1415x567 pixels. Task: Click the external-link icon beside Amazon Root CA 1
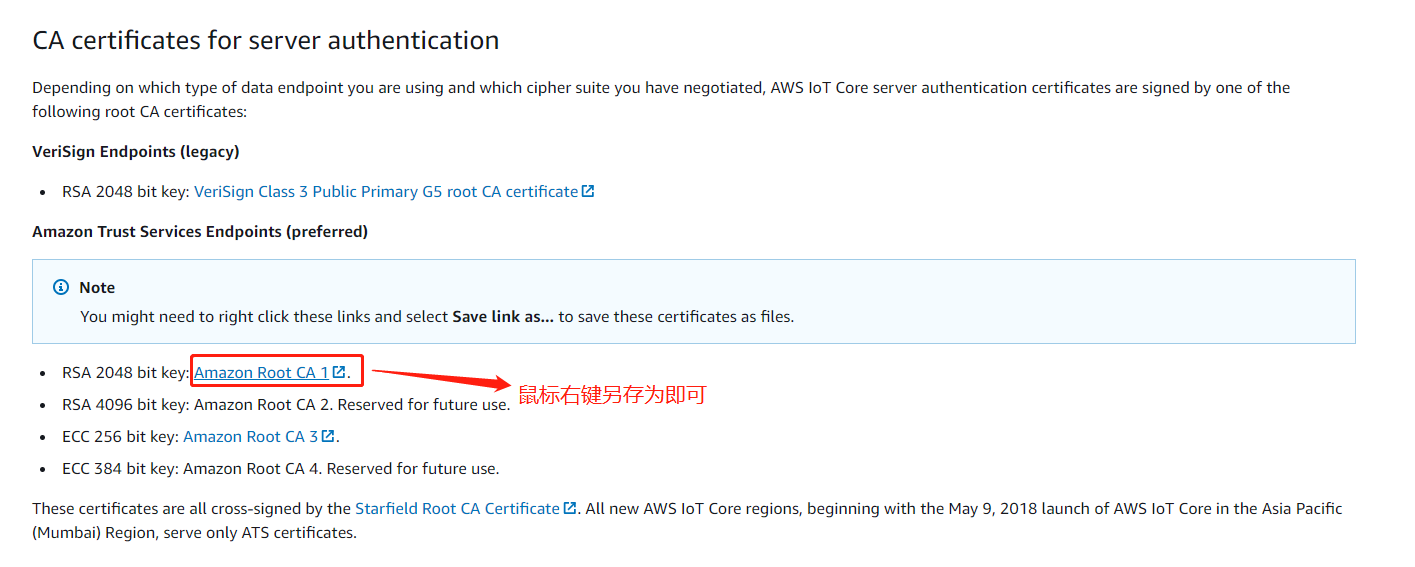[x=339, y=372]
